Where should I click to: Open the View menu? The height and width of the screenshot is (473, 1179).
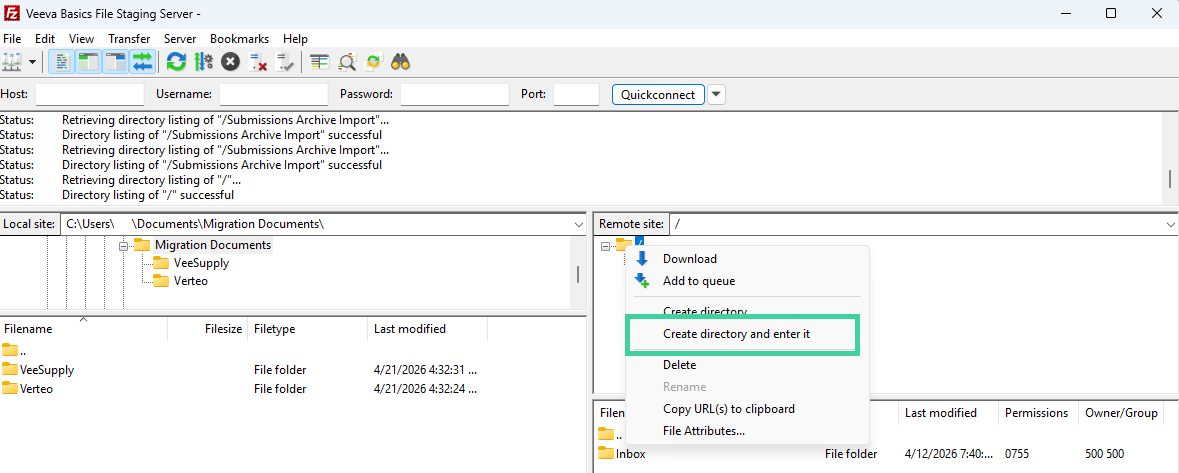point(81,38)
